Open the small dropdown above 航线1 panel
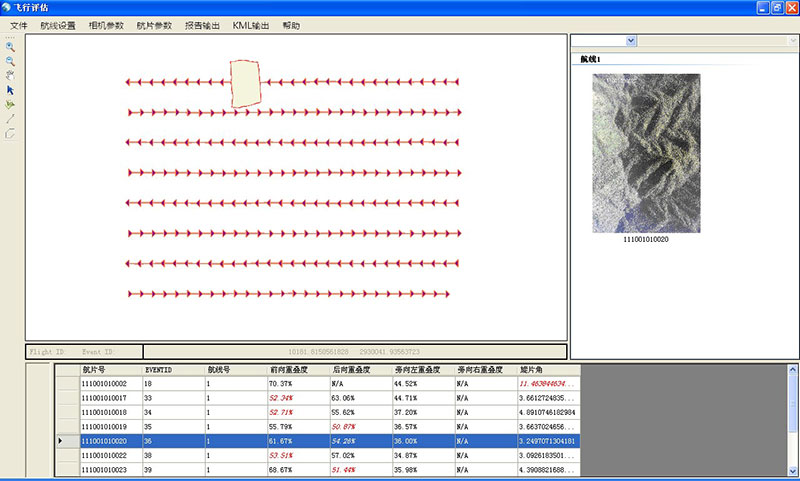This screenshot has height=481, width=800. coord(630,41)
